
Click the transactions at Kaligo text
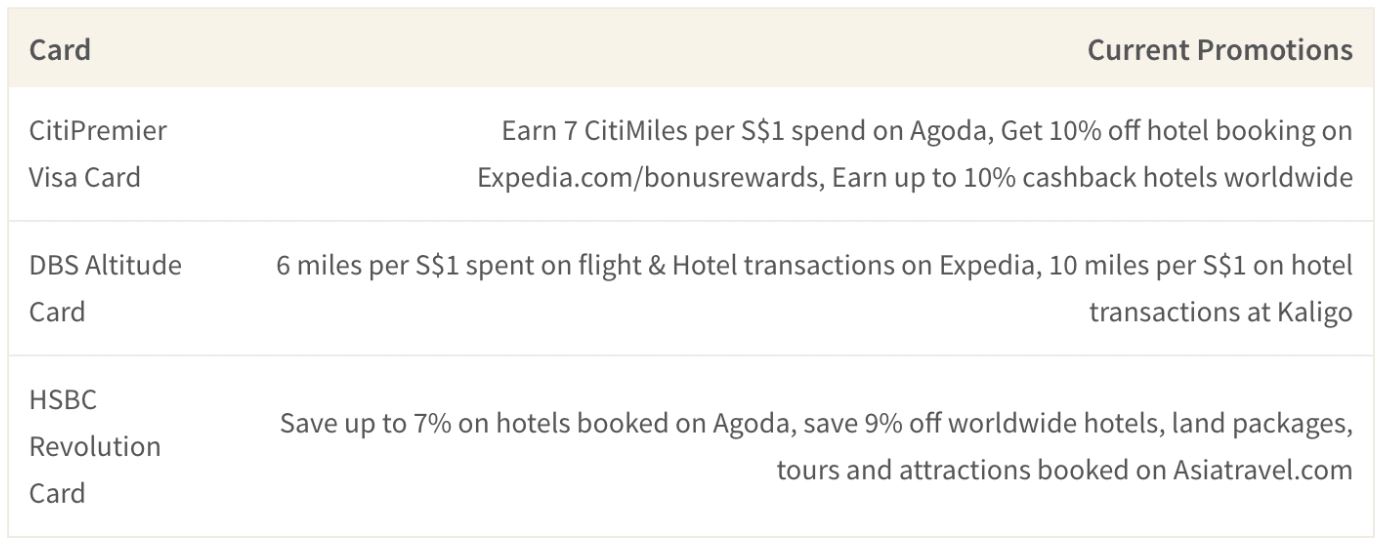(1220, 312)
